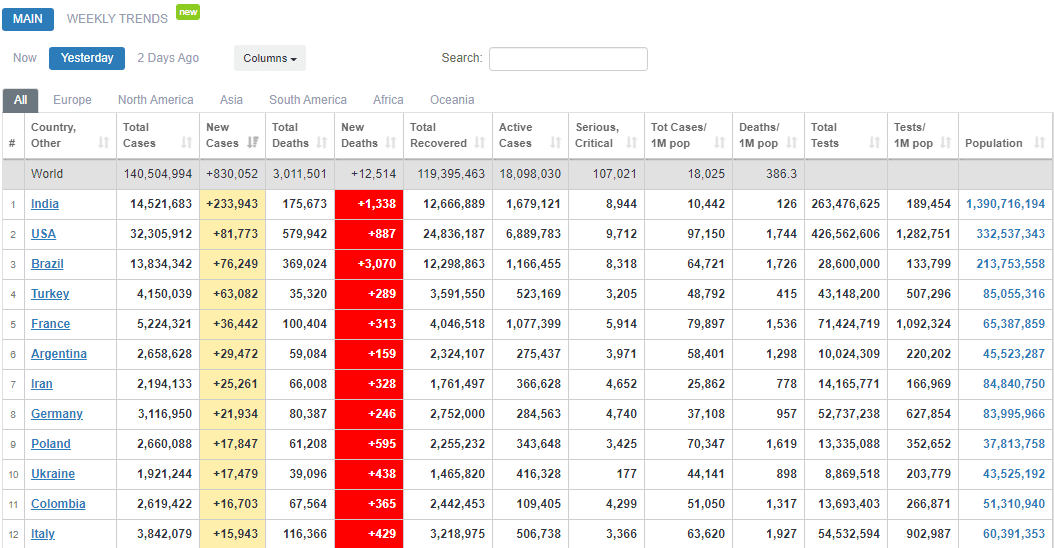Sort by Serious, Critical sort icon
1054x548 pixels.
tap(632, 143)
